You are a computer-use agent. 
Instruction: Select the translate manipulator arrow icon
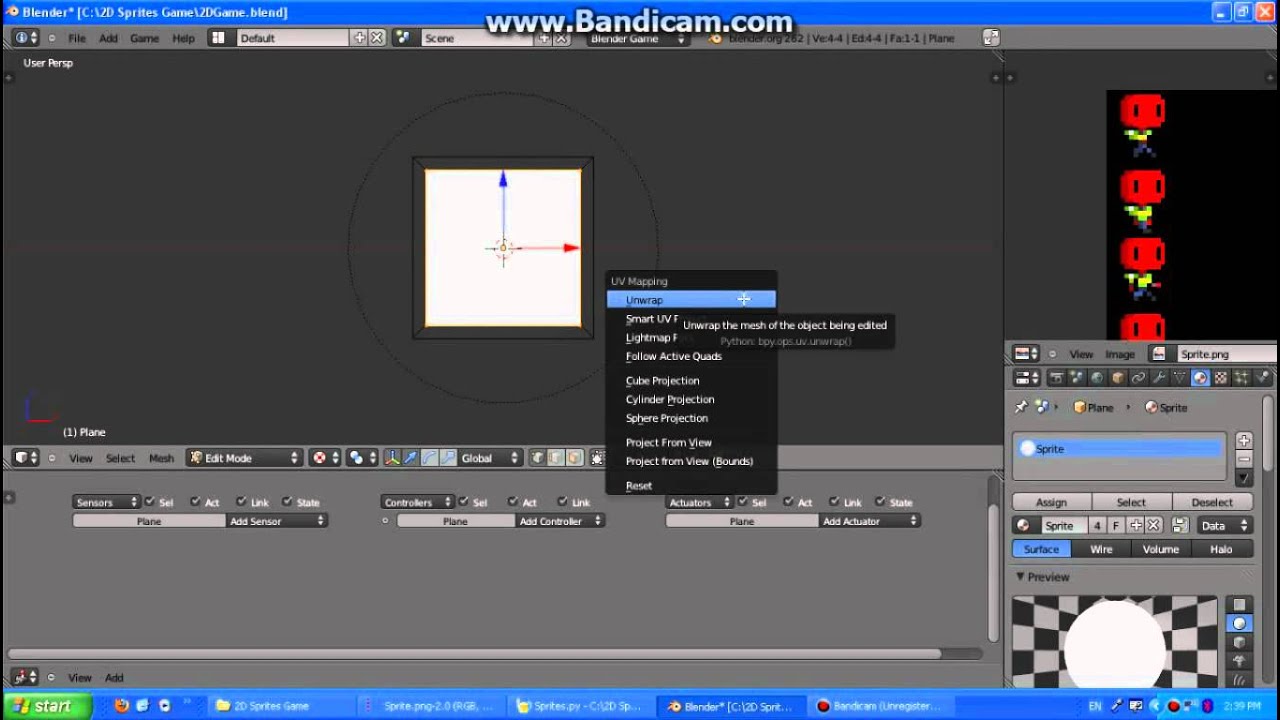(410, 458)
